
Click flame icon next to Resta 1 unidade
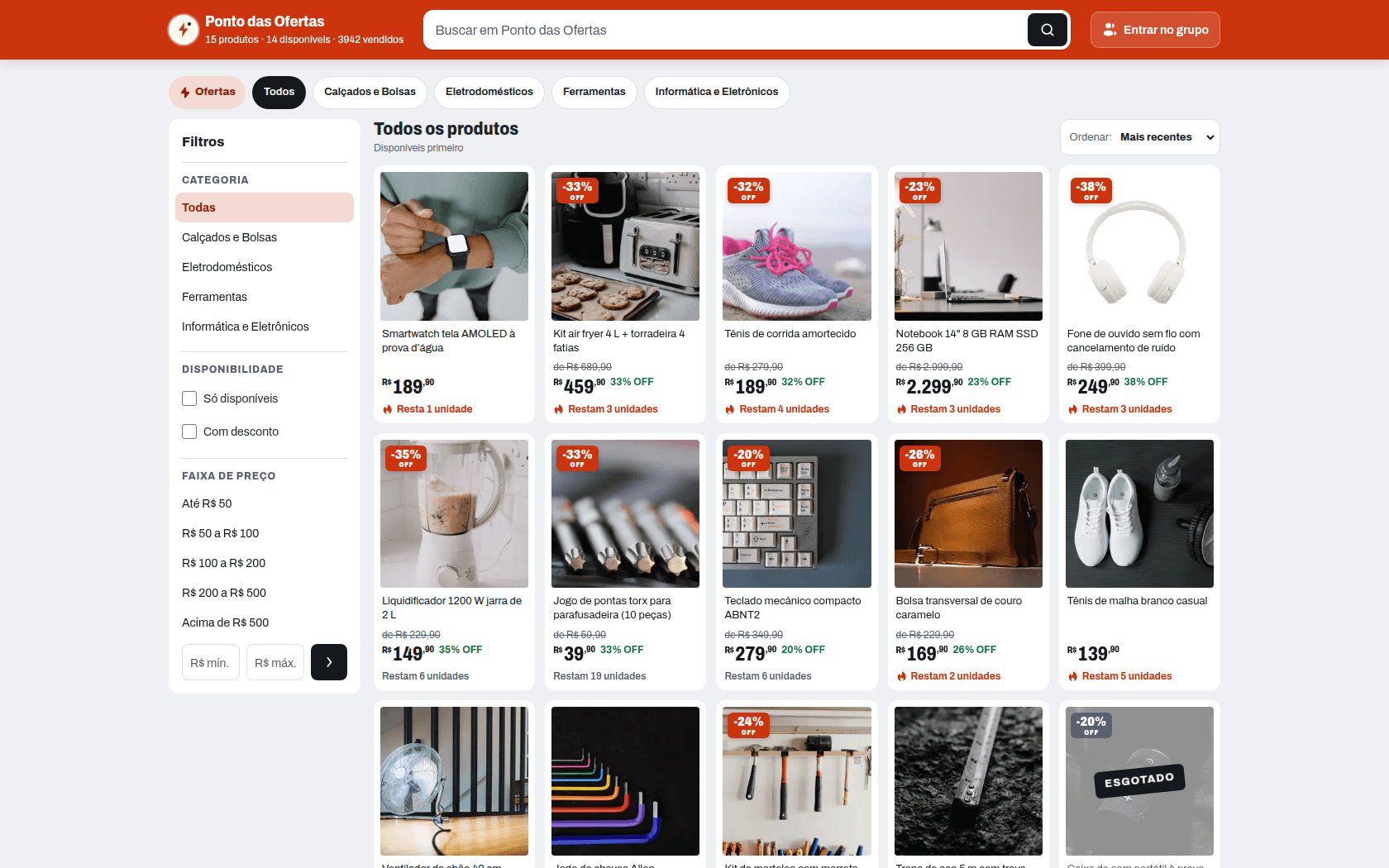coord(387,409)
